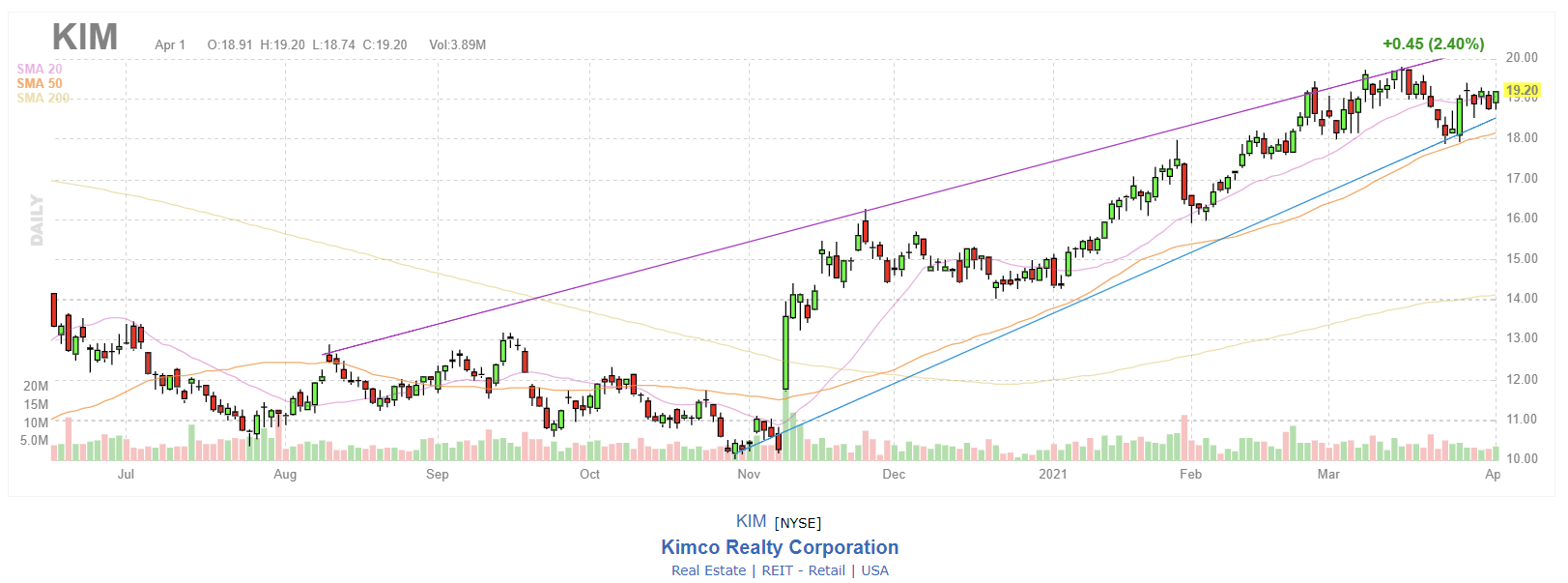The width and height of the screenshot is (1568, 583).
Task: Click the 20M volume scale label
Action: pyautogui.click(x=36, y=386)
